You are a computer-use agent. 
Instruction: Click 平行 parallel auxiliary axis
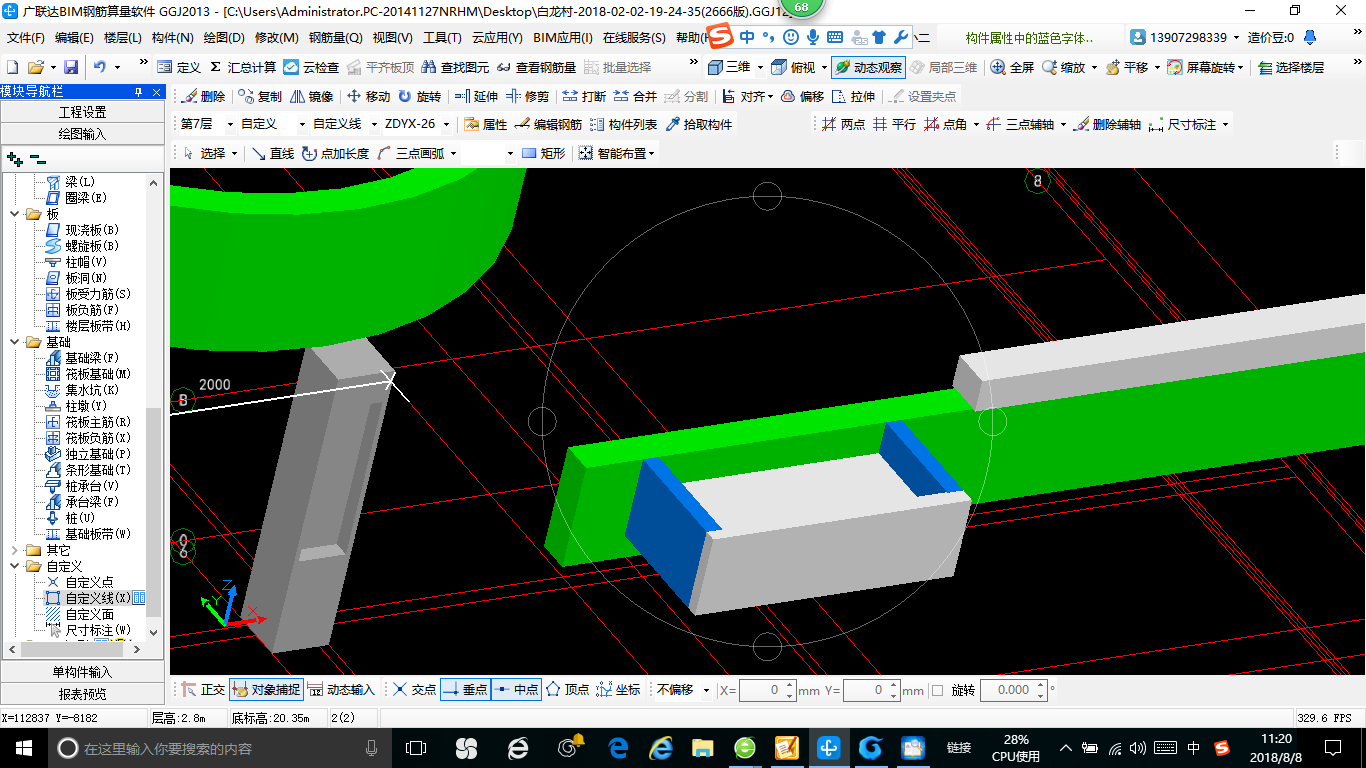(894, 125)
